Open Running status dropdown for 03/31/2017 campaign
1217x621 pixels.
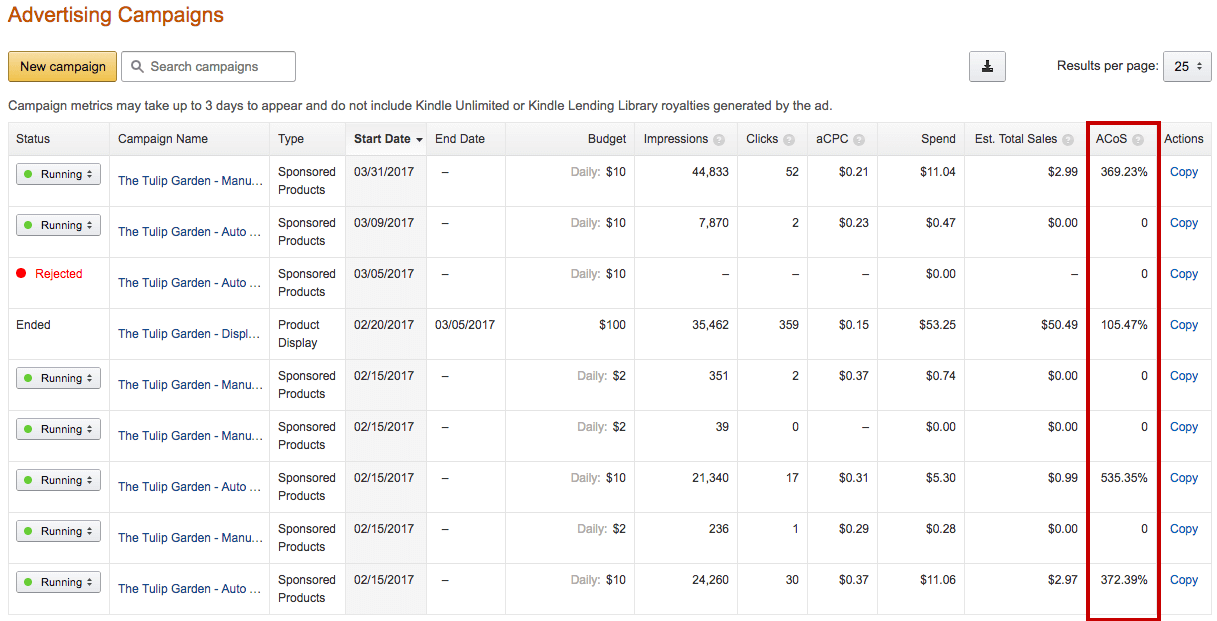coord(58,174)
